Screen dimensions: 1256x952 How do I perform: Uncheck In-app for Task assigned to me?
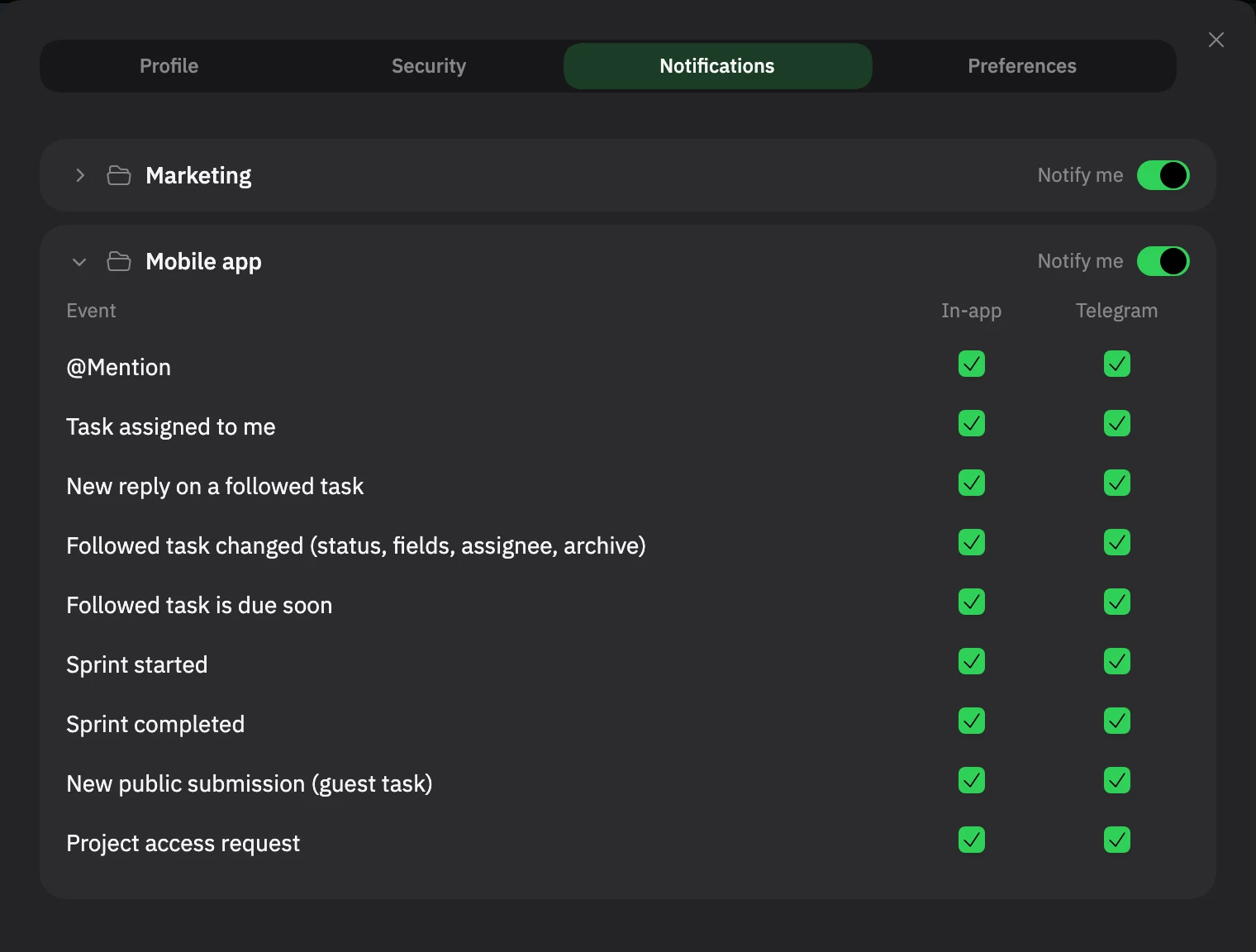972,423
